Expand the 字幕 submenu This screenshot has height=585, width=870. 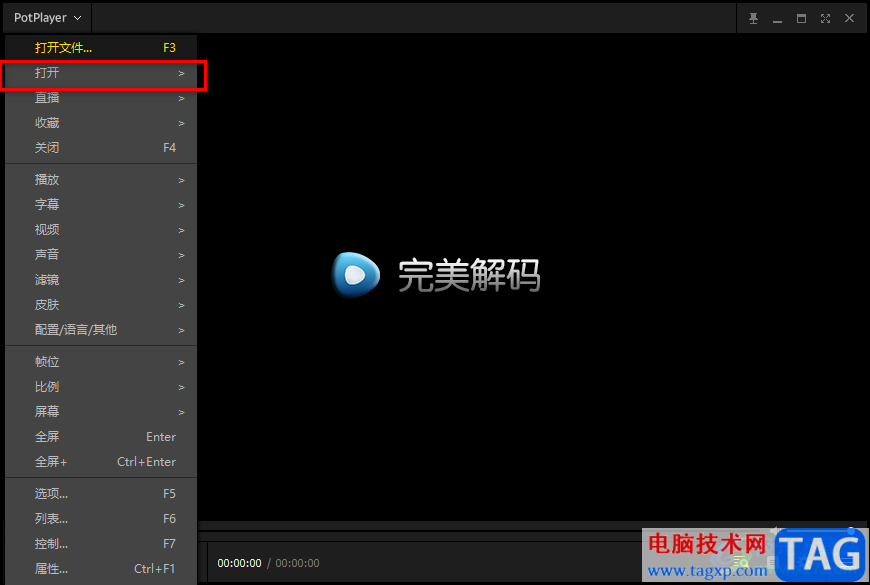click(x=101, y=205)
